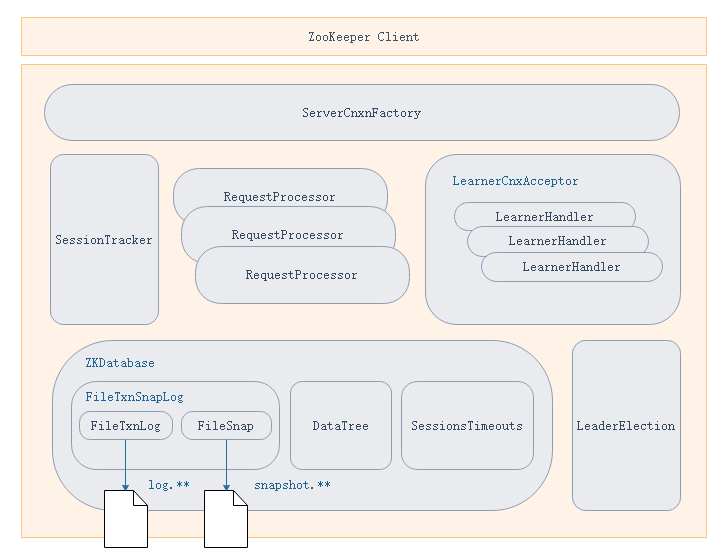The height and width of the screenshot is (555, 727).
Task: Click the front RequestProcessor shape
Action: [302, 275]
